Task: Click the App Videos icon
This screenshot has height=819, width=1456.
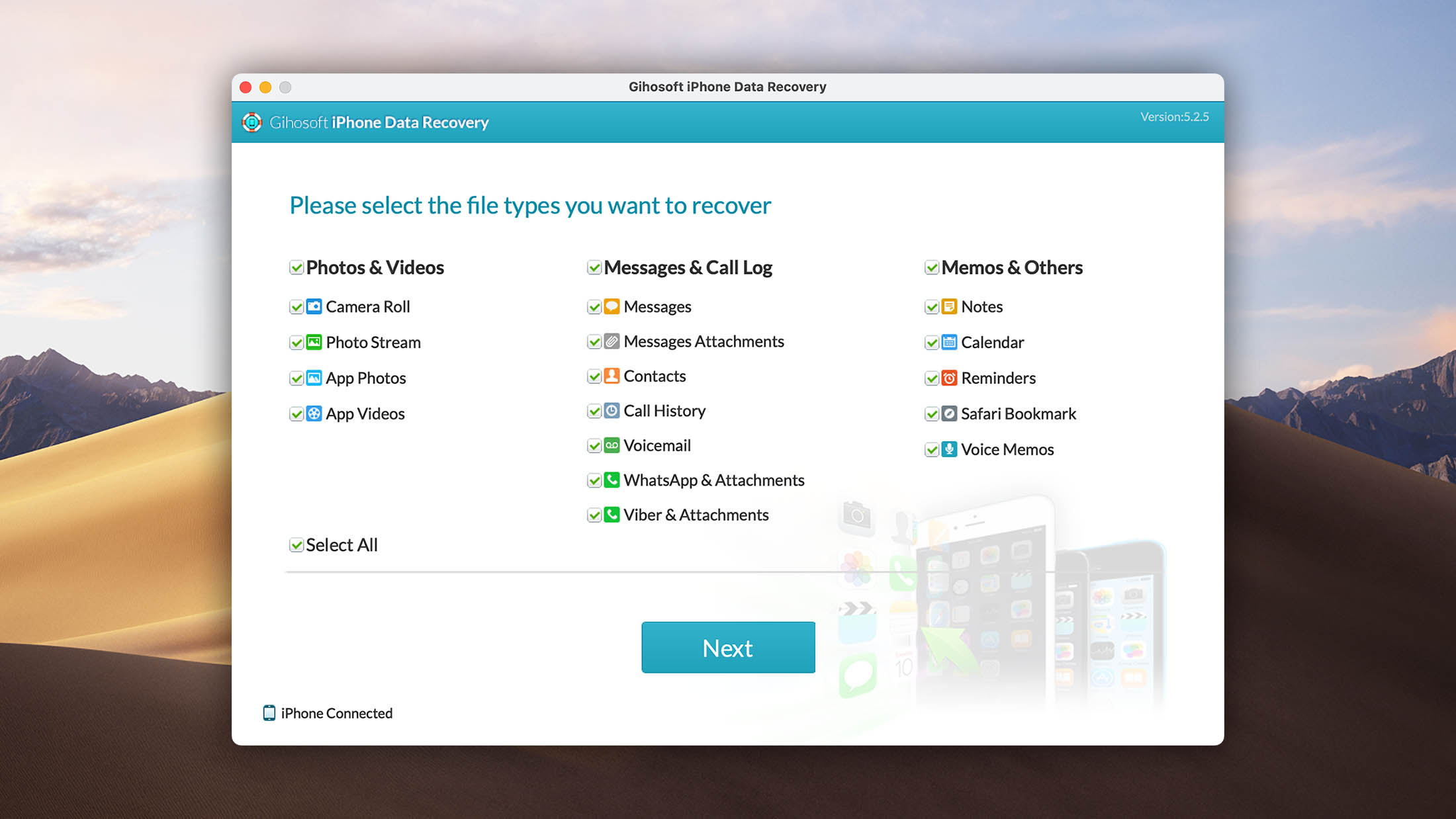Action: 314,413
